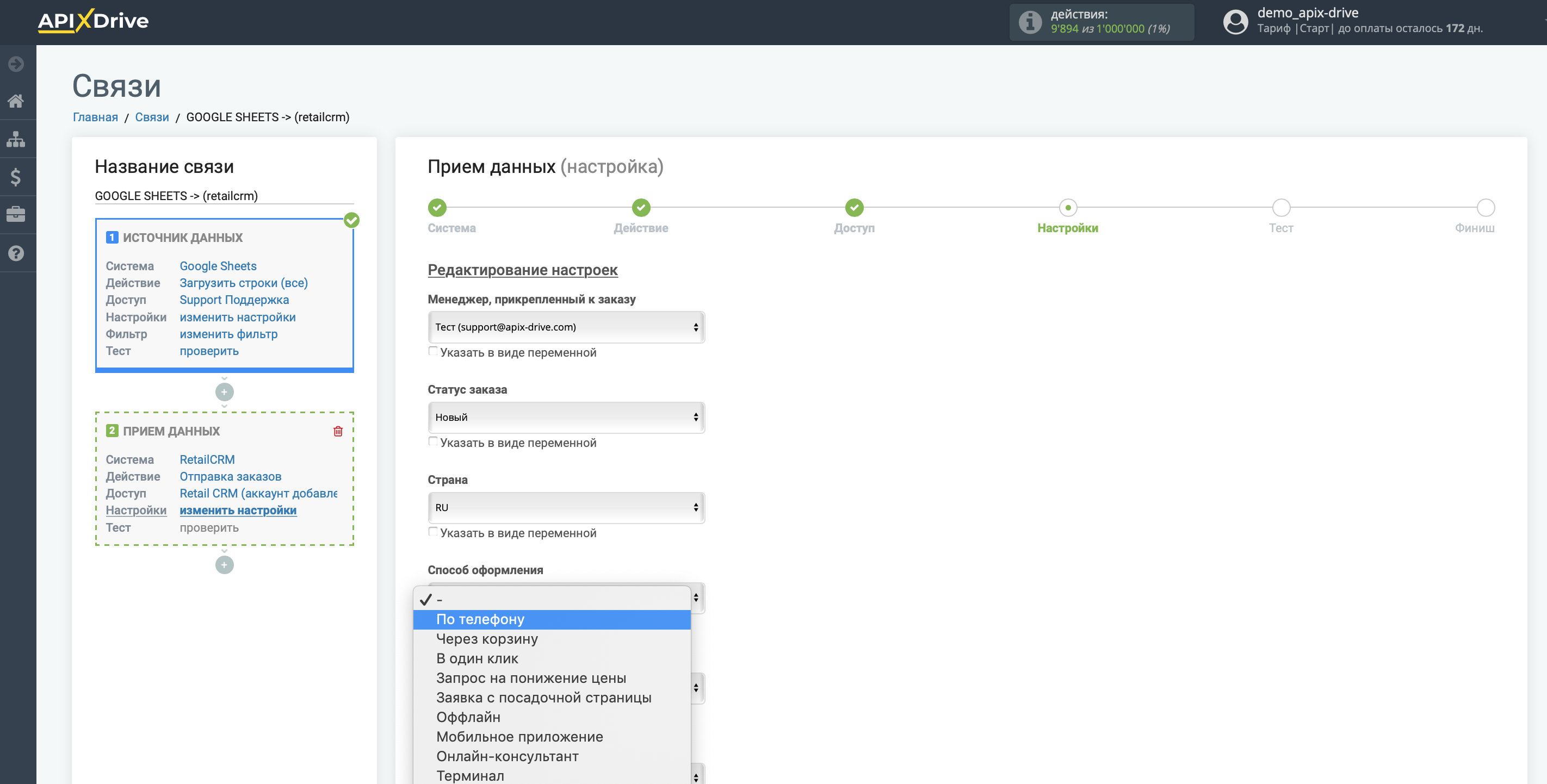Add step below the data receiver block
This screenshot has width=1547, height=784.
225,565
